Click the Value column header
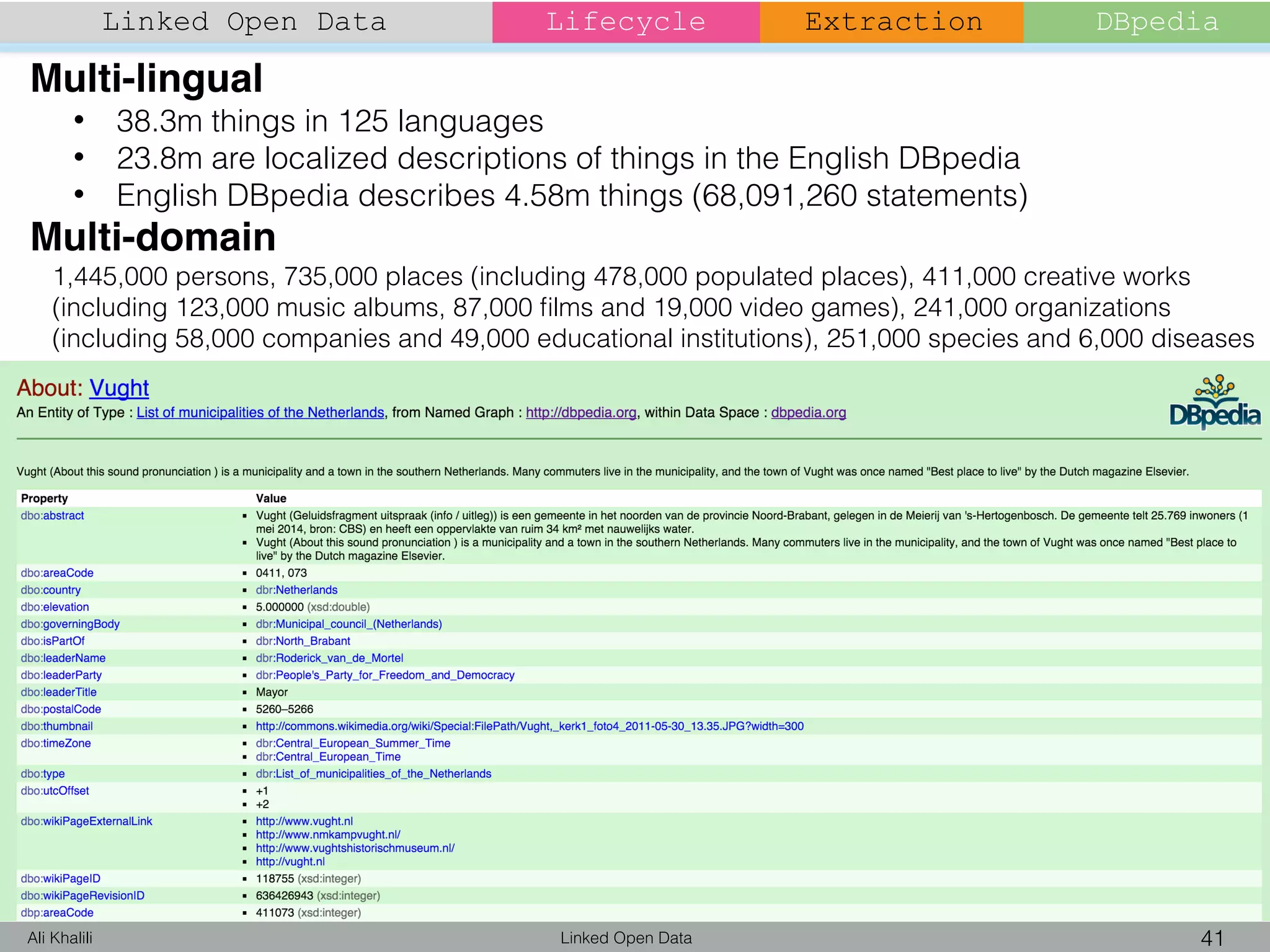This screenshot has width=1270, height=952. point(271,498)
